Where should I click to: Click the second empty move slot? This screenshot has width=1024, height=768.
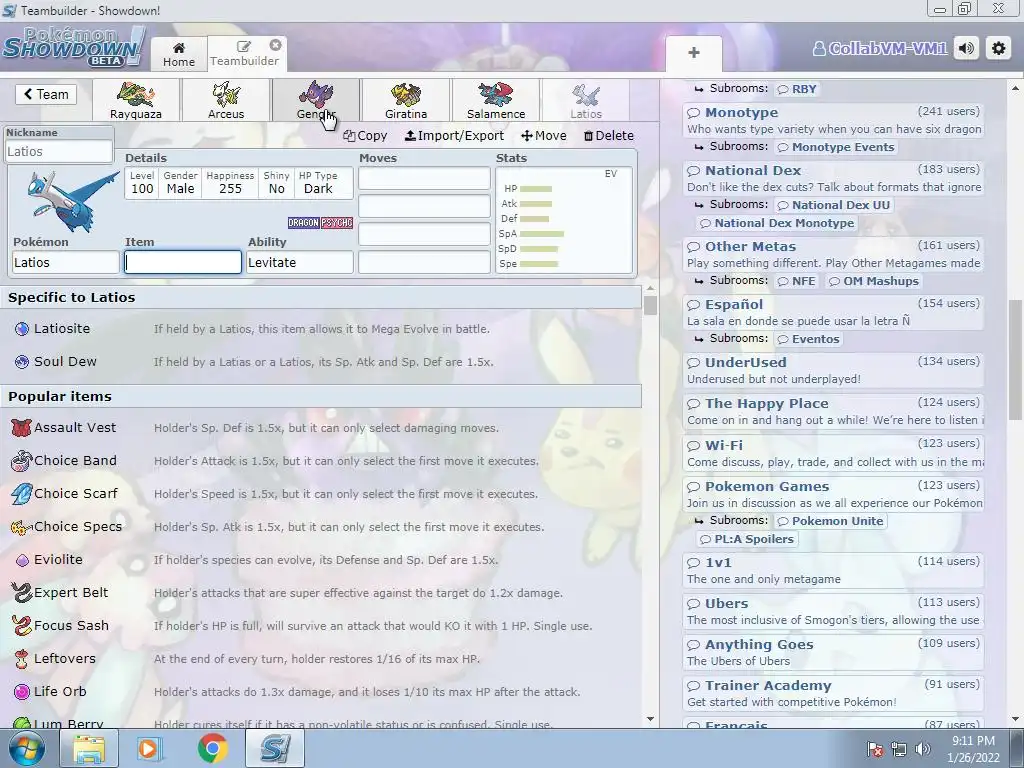pyautogui.click(x=424, y=206)
